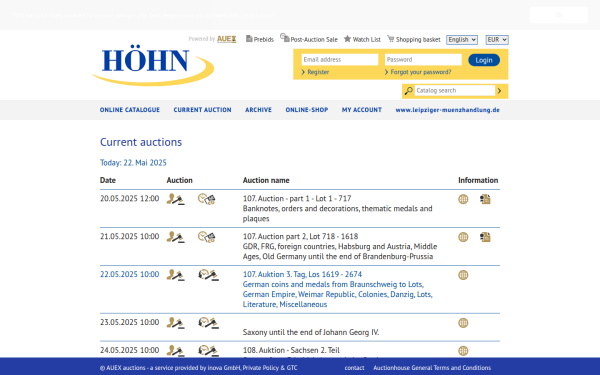The height and width of the screenshot is (375, 600).
Task: Focus the Email address field
Action: click(x=340, y=60)
